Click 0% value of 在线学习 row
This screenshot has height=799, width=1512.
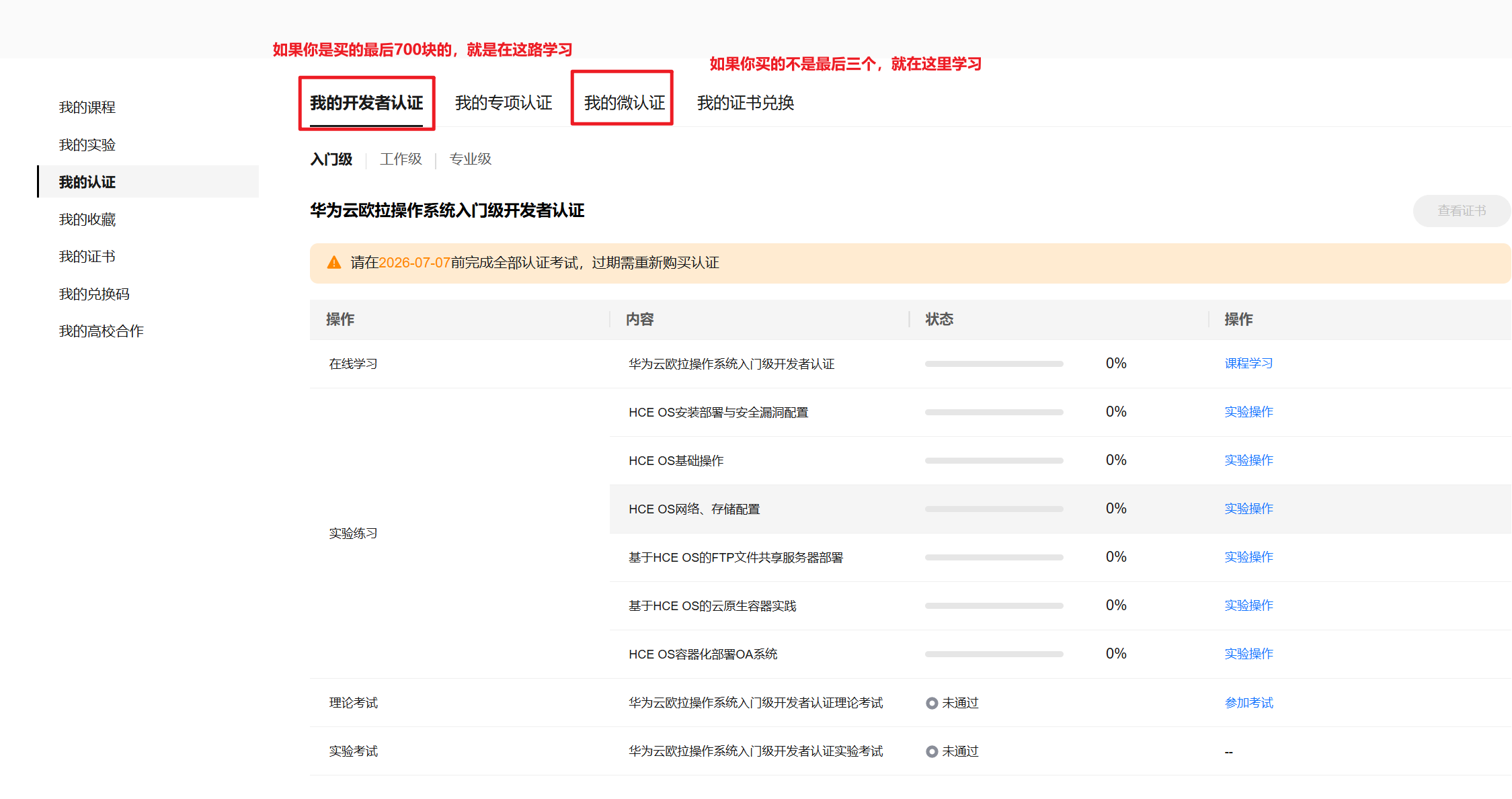1116,364
